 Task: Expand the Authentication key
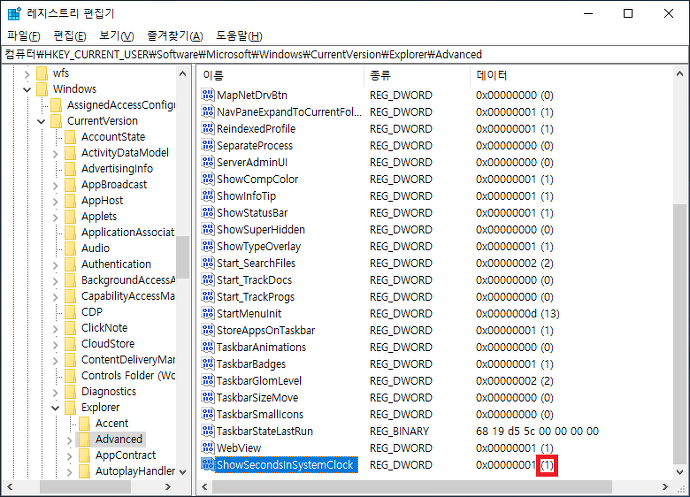point(55,265)
